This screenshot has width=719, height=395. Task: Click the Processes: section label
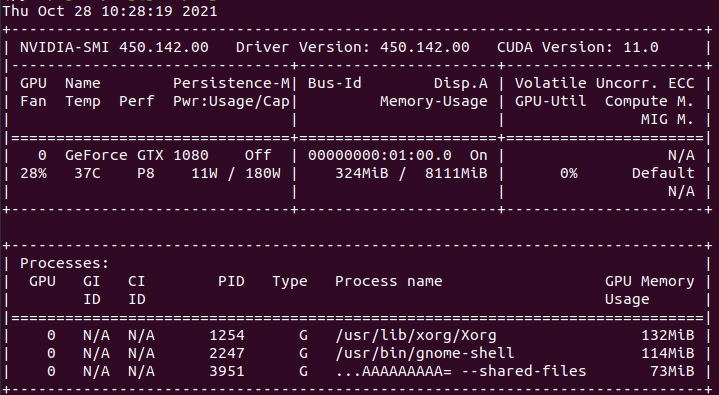(x=65, y=263)
